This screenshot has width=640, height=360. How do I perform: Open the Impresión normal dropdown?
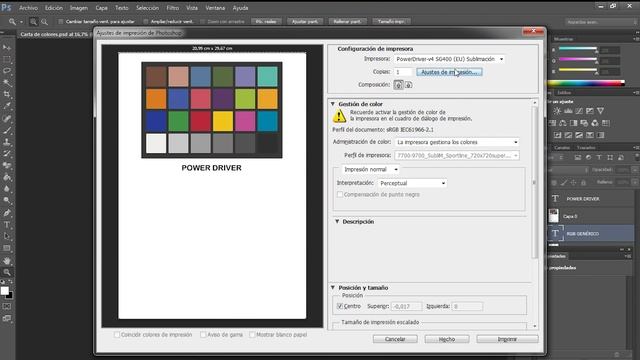(370, 169)
